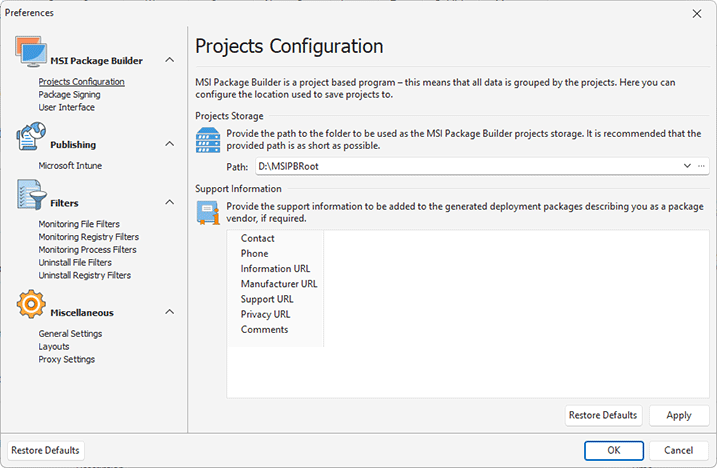This screenshot has width=717, height=468.
Task: Open the Package Signing page
Action: click(x=69, y=95)
